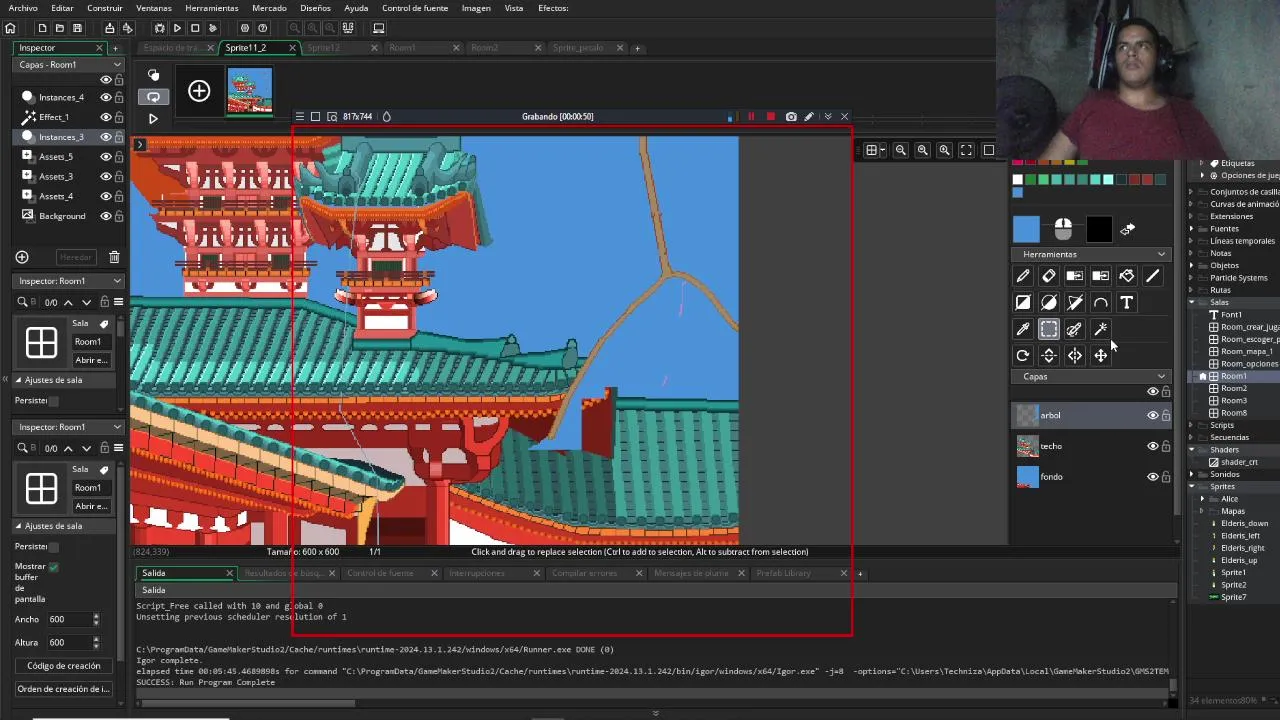
Task: Click the filled Rectangle shape tool
Action: (1022, 302)
